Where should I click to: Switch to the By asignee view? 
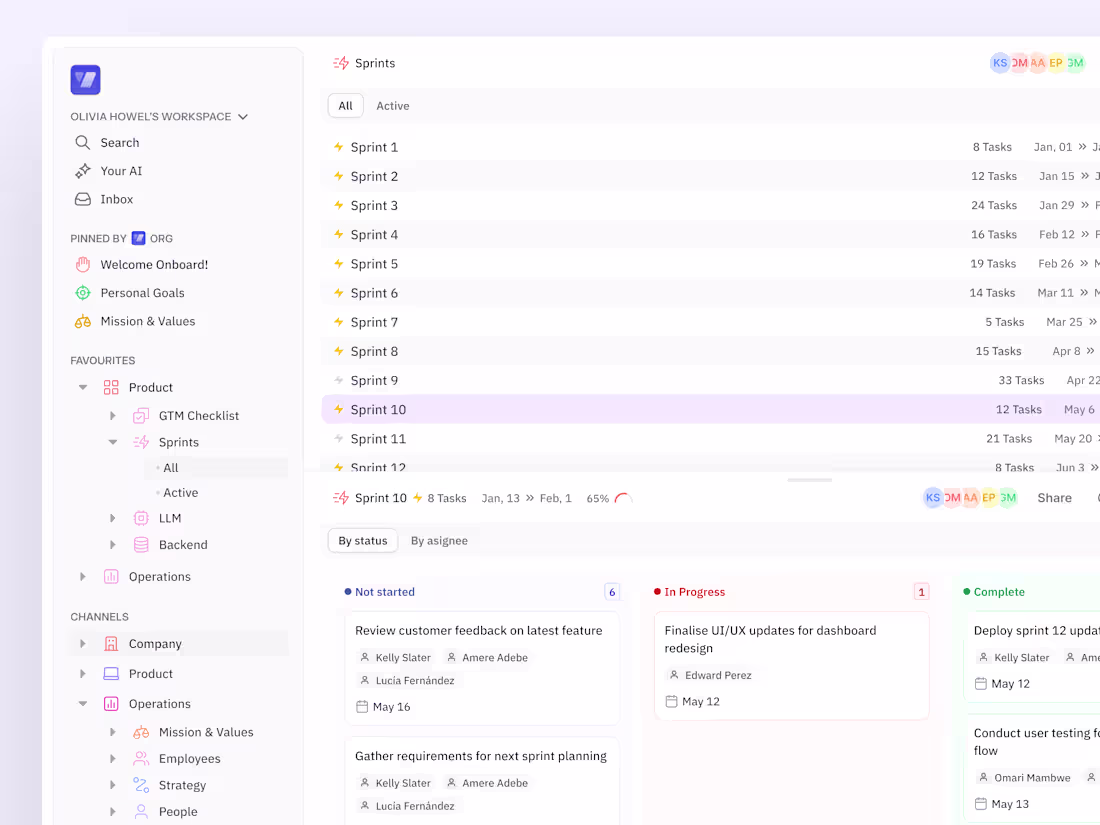[x=441, y=540]
